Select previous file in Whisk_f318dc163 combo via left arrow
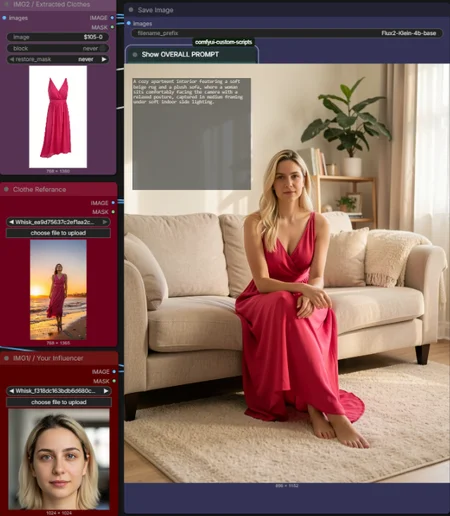The image size is (450, 516). (11, 391)
